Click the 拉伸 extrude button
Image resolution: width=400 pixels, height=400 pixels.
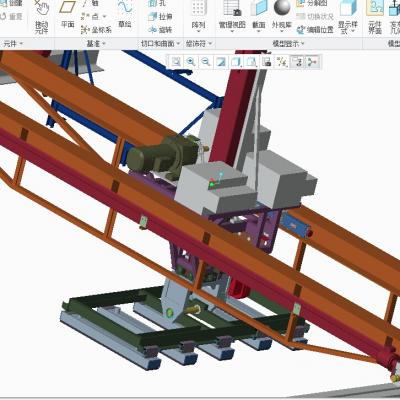pos(160,16)
